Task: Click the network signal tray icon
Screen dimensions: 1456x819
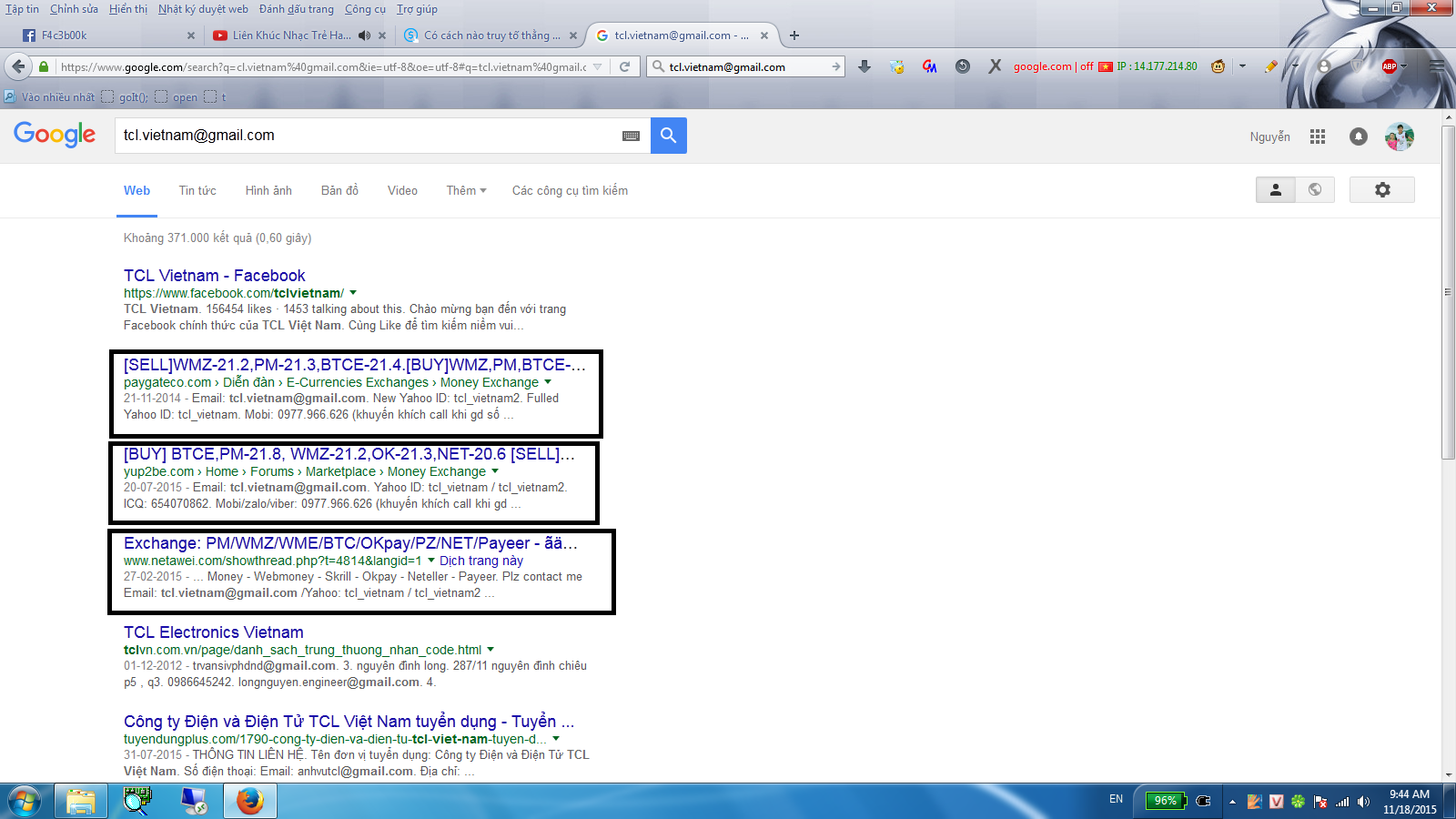Action: pyautogui.click(x=1342, y=802)
